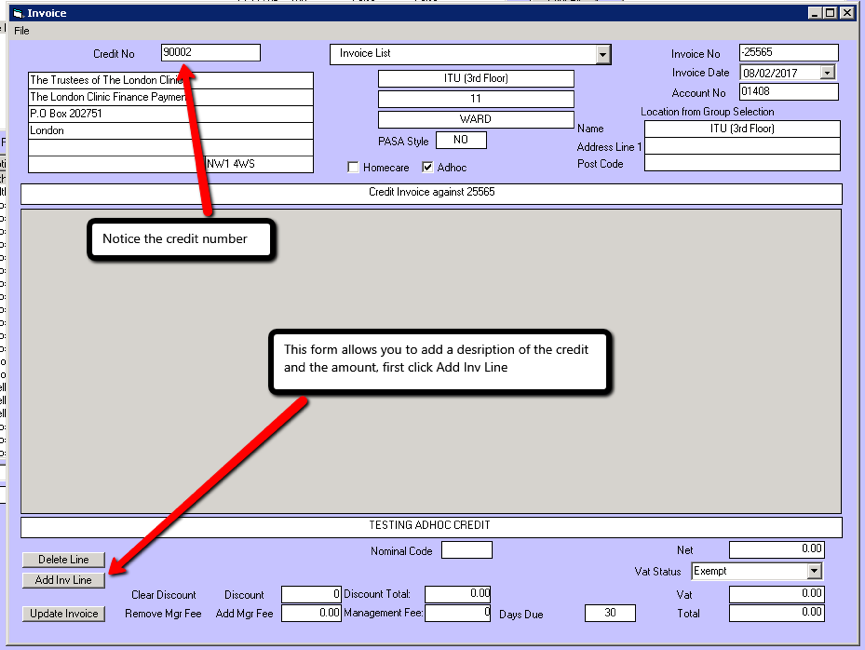
Task: Open the Invoice Date picker dropdown
Action: pyautogui.click(x=827, y=73)
